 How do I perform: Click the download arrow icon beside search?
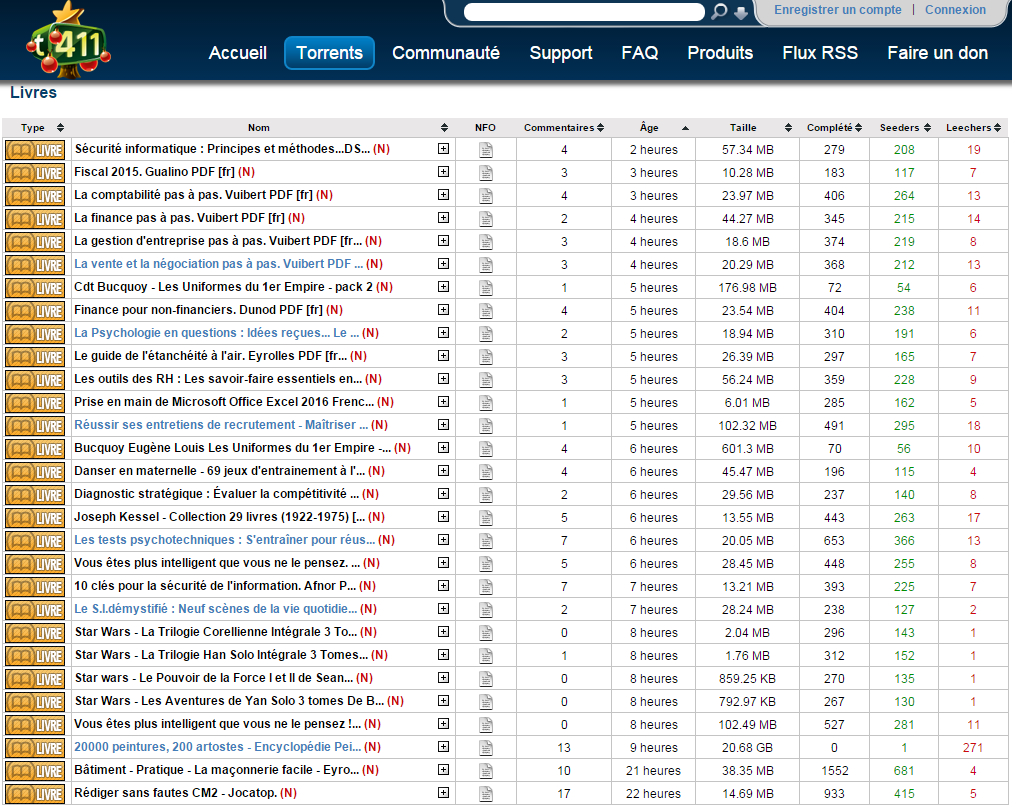click(x=741, y=12)
